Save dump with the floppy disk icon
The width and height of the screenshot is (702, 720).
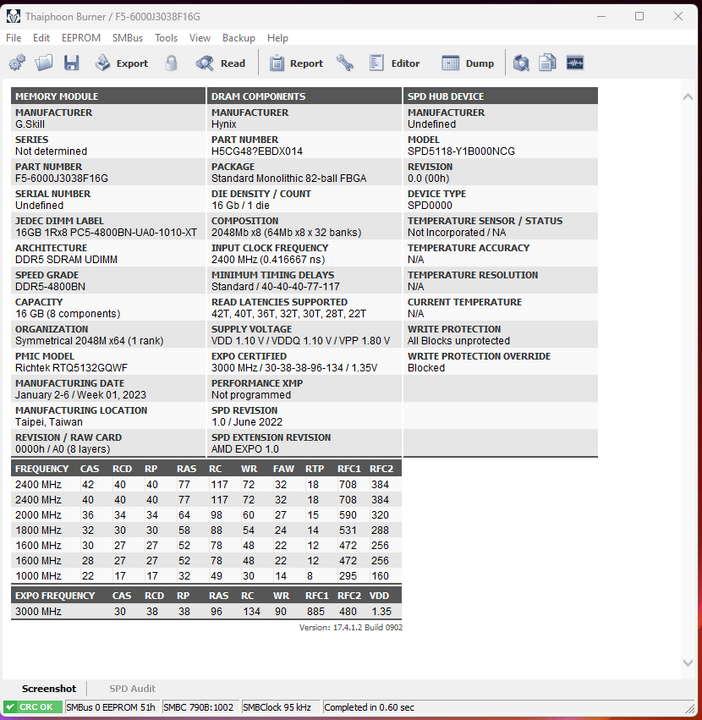[x=72, y=63]
